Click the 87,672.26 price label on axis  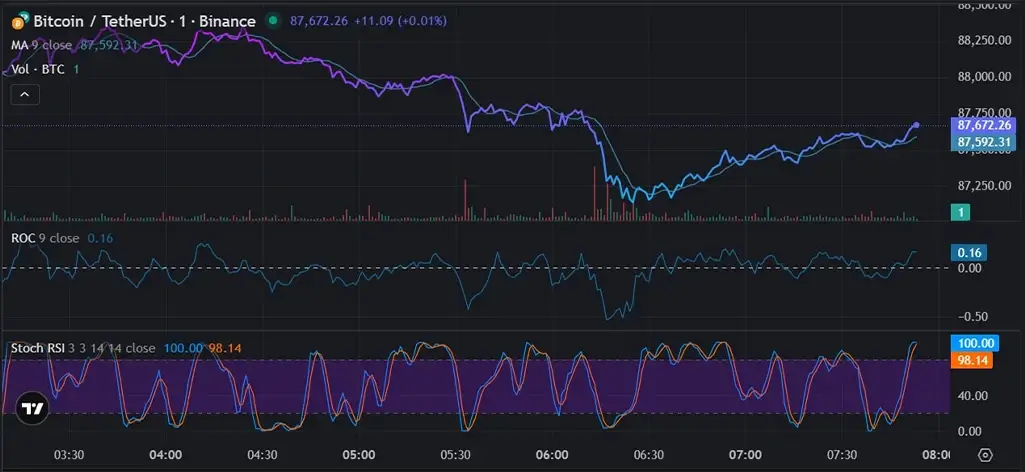click(x=985, y=126)
